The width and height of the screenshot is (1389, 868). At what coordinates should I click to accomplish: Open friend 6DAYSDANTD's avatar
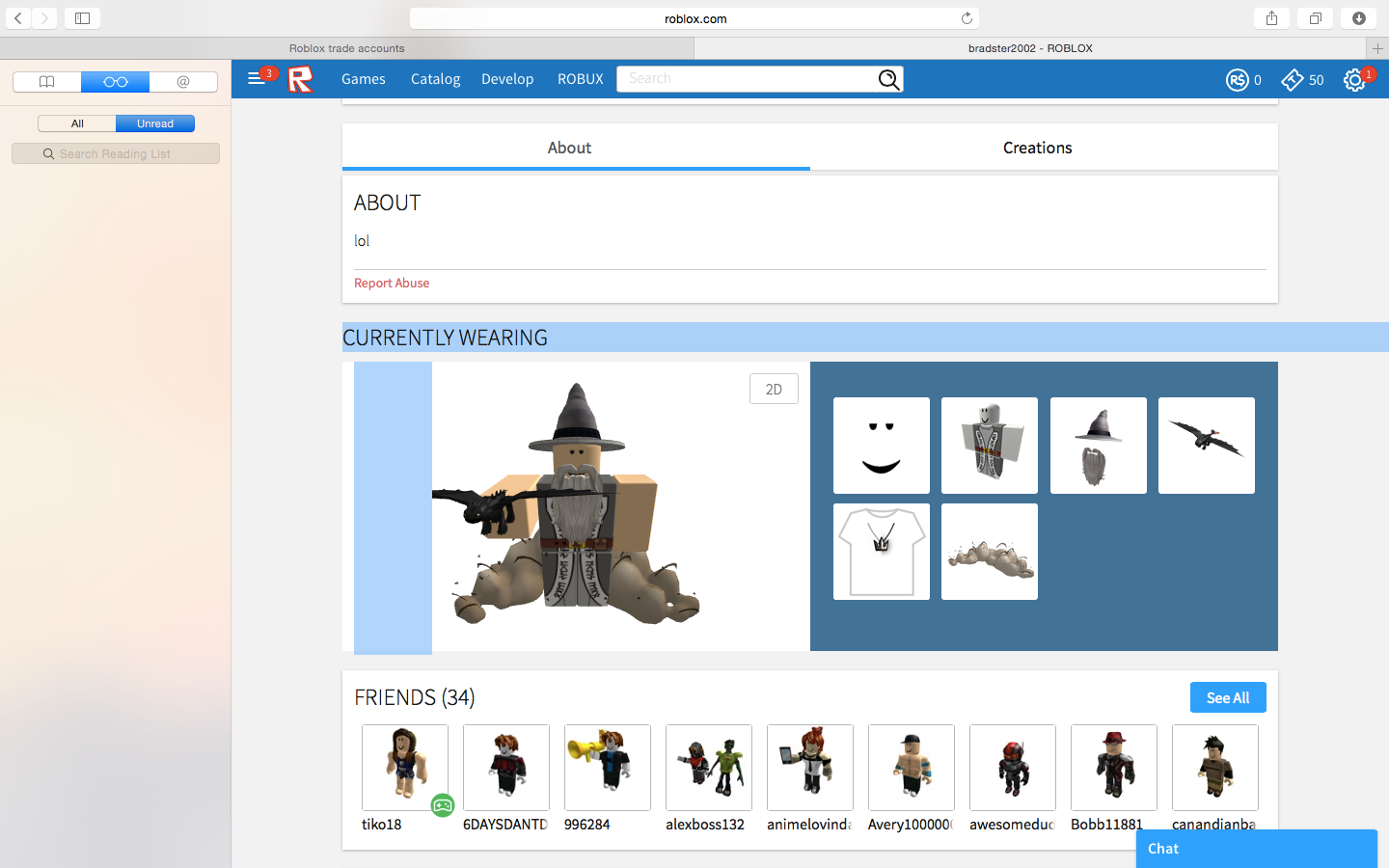point(506,768)
